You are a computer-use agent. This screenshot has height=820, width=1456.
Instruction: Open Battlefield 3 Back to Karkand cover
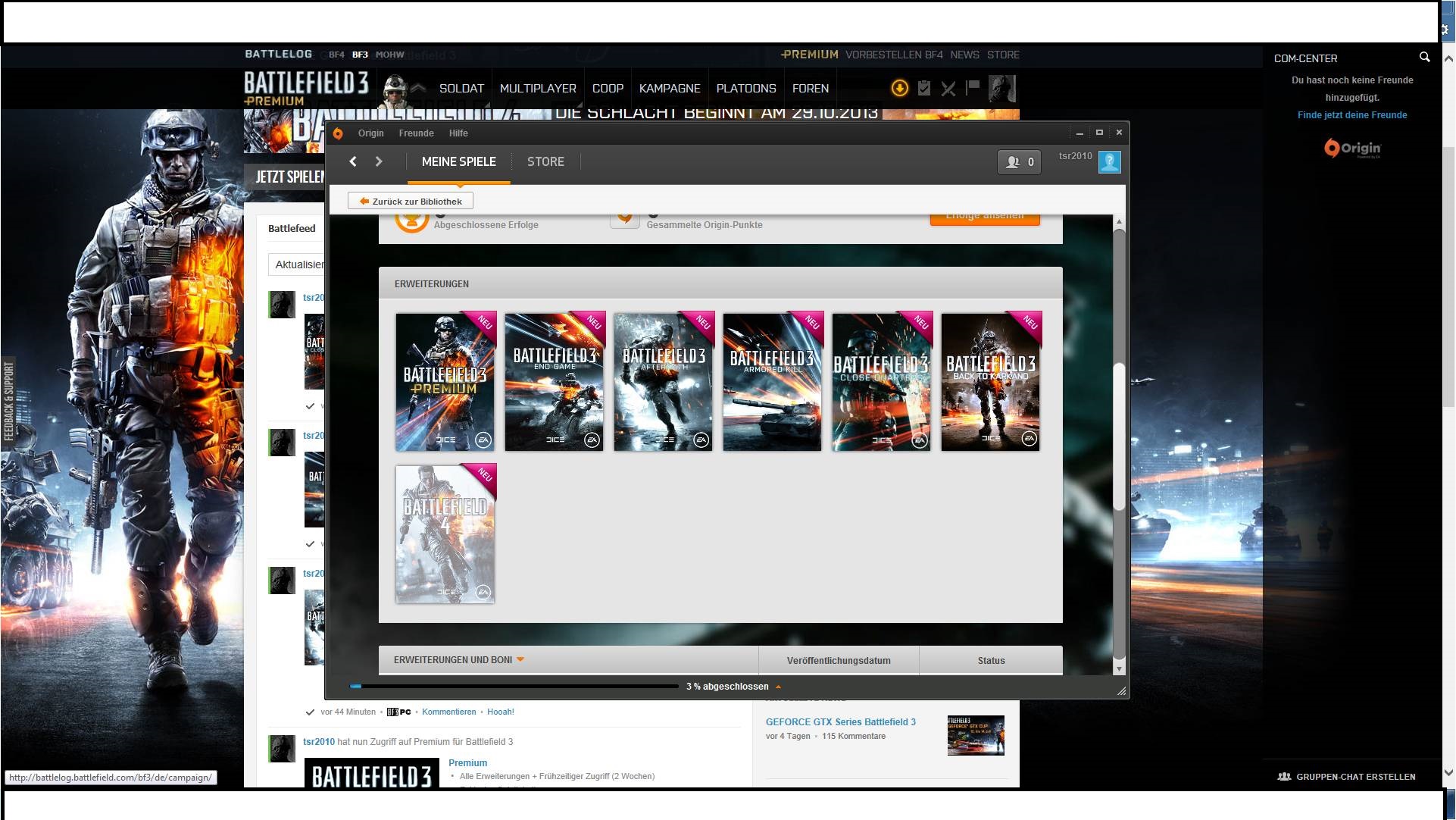pyautogui.click(x=991, y=382)
